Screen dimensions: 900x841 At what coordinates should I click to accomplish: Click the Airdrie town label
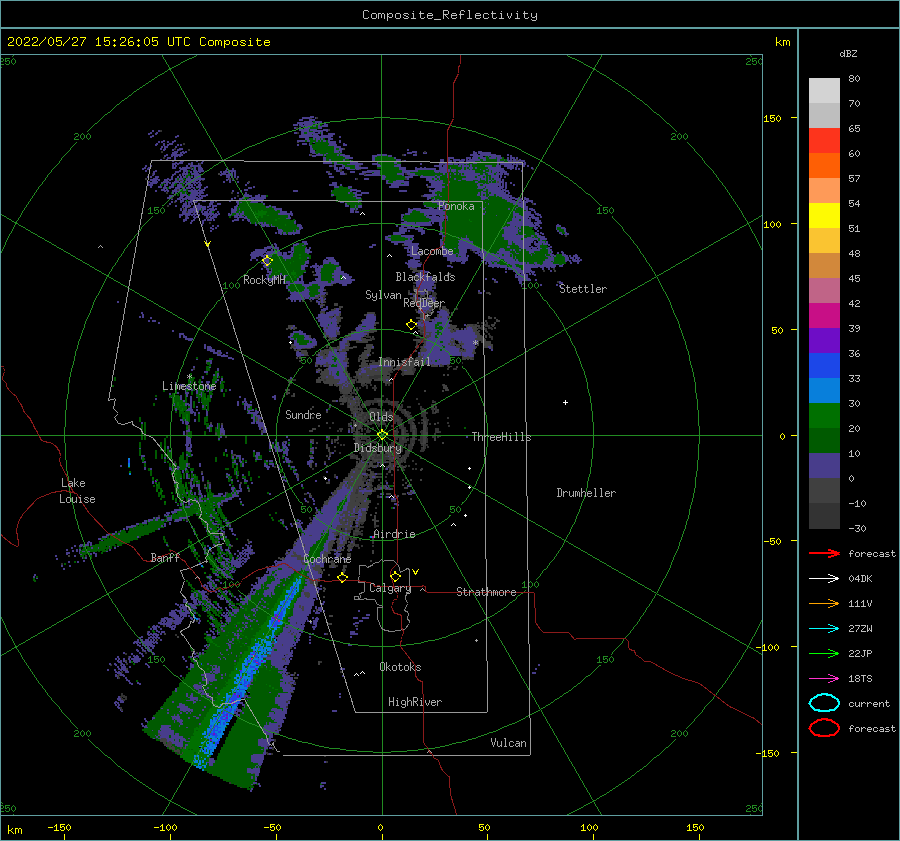point(394,534)
